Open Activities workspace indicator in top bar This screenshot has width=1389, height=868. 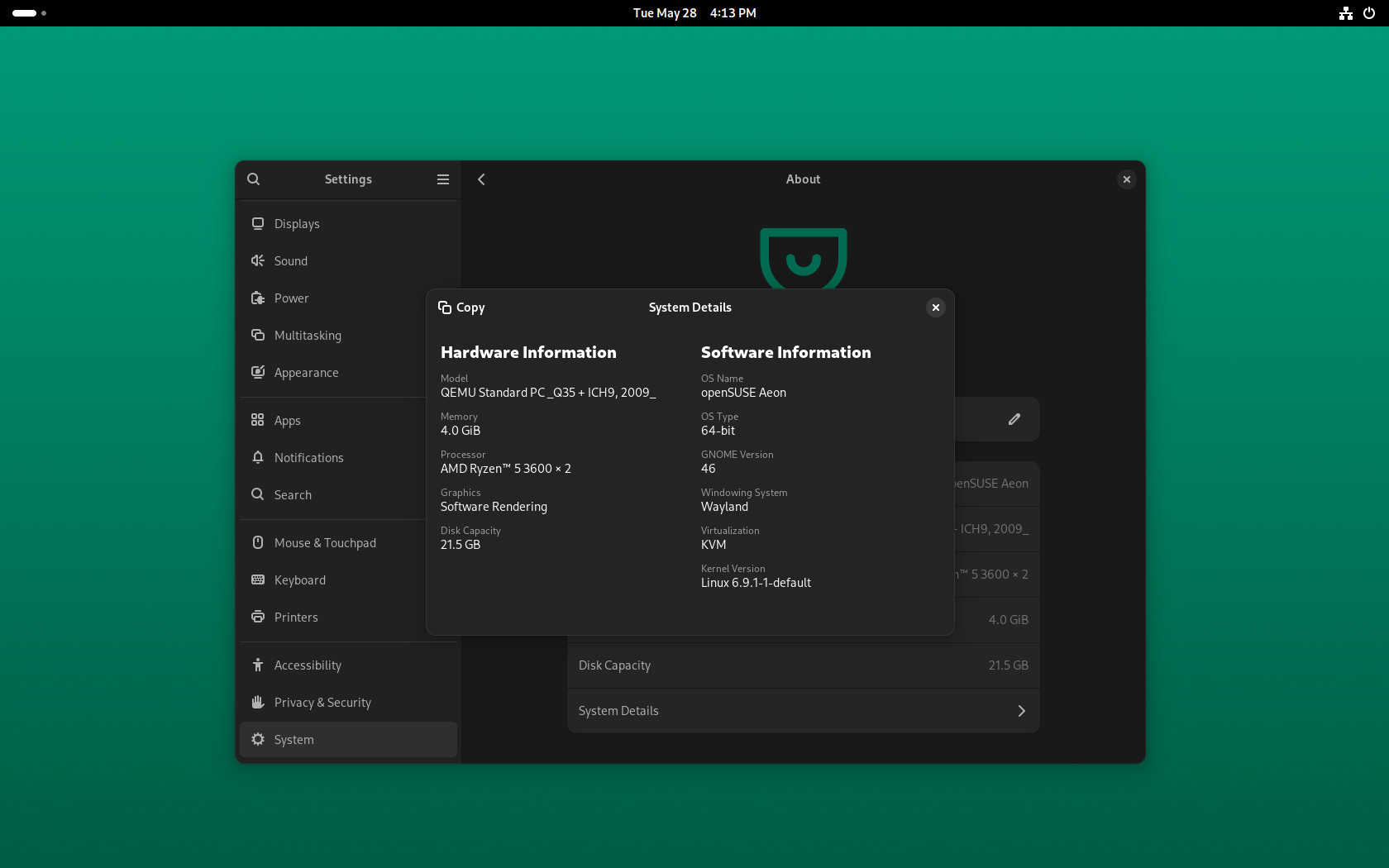tap(29, 13)
